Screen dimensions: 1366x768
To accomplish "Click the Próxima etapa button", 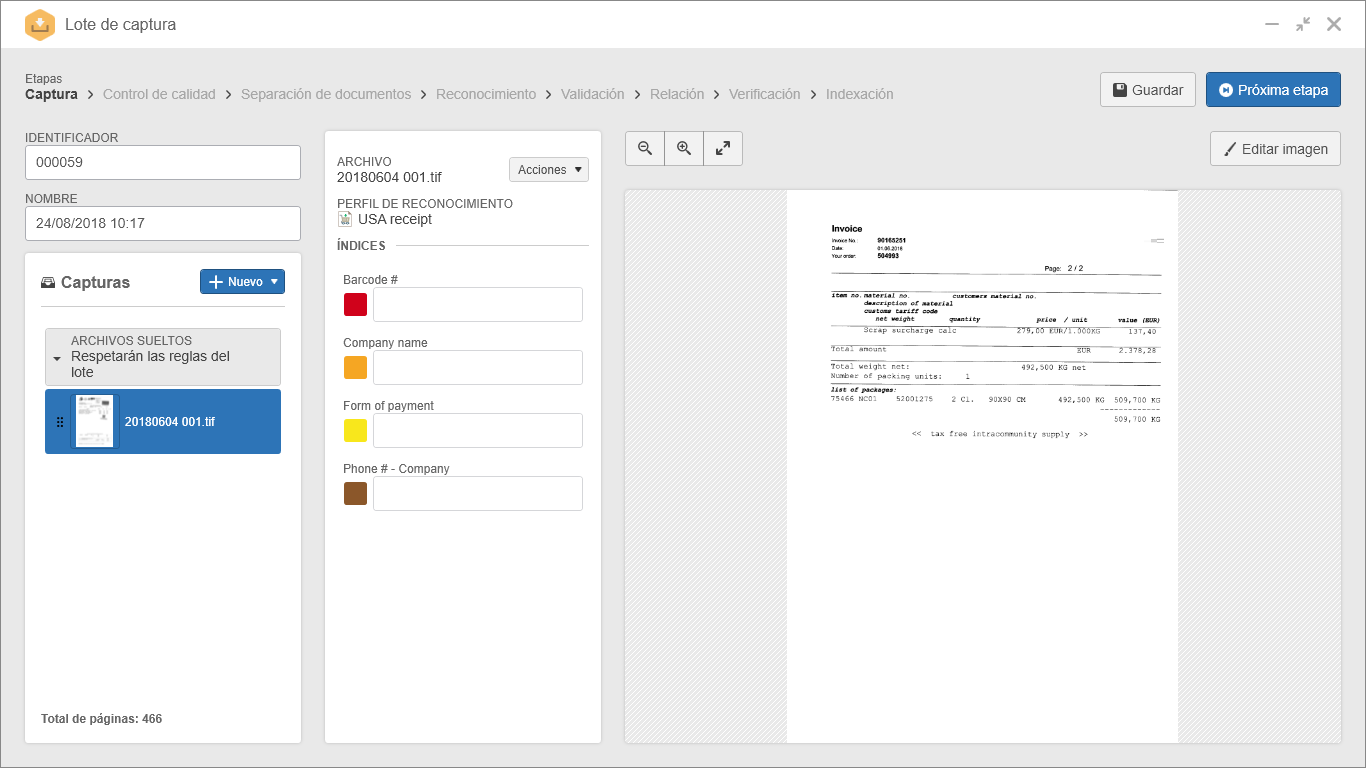I will 1273,90.
